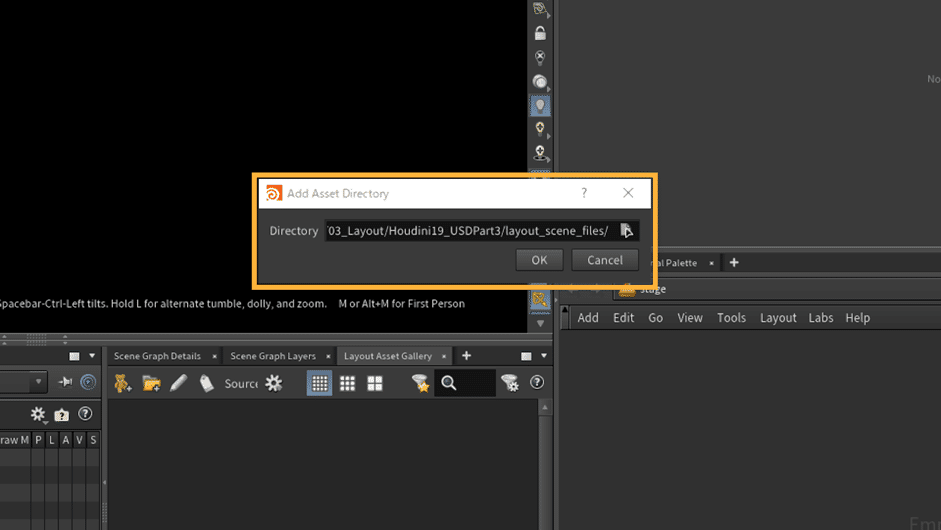
Task: Close the Scene Graph Layers tab
Action: coord(328,357)
